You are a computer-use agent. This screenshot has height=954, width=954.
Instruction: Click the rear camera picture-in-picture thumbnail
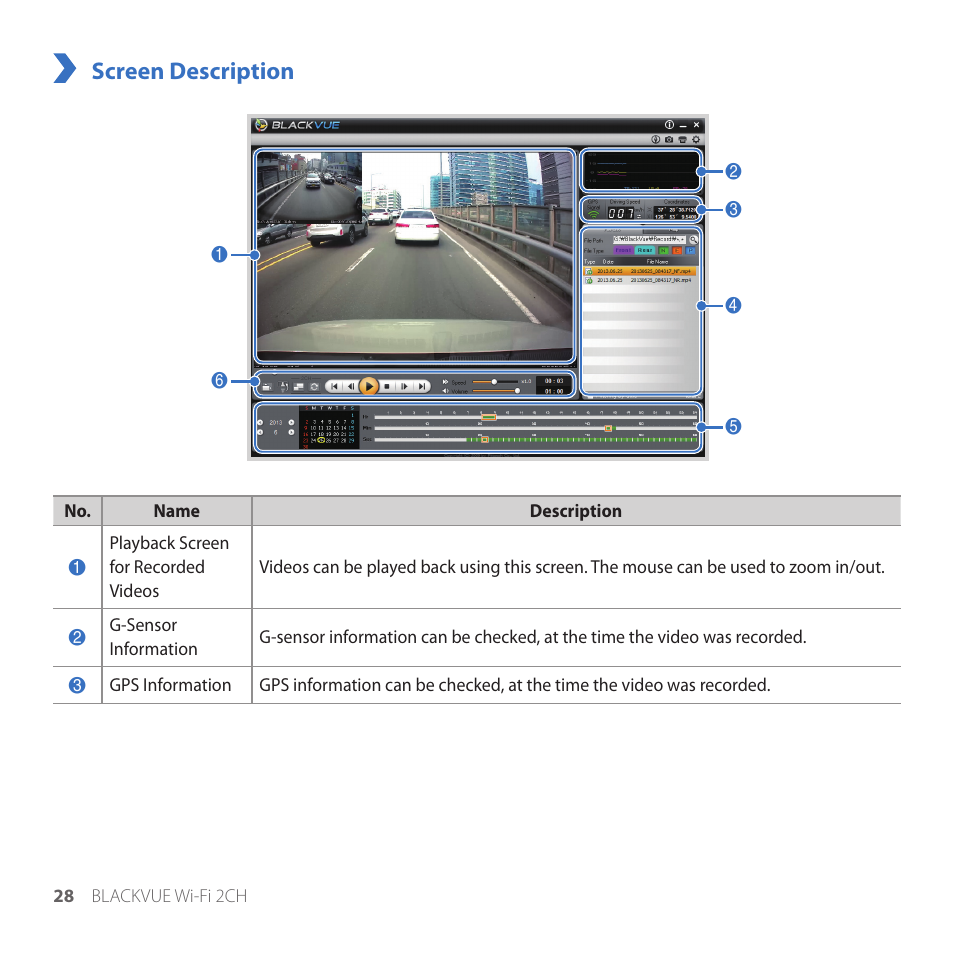point(309,188)
